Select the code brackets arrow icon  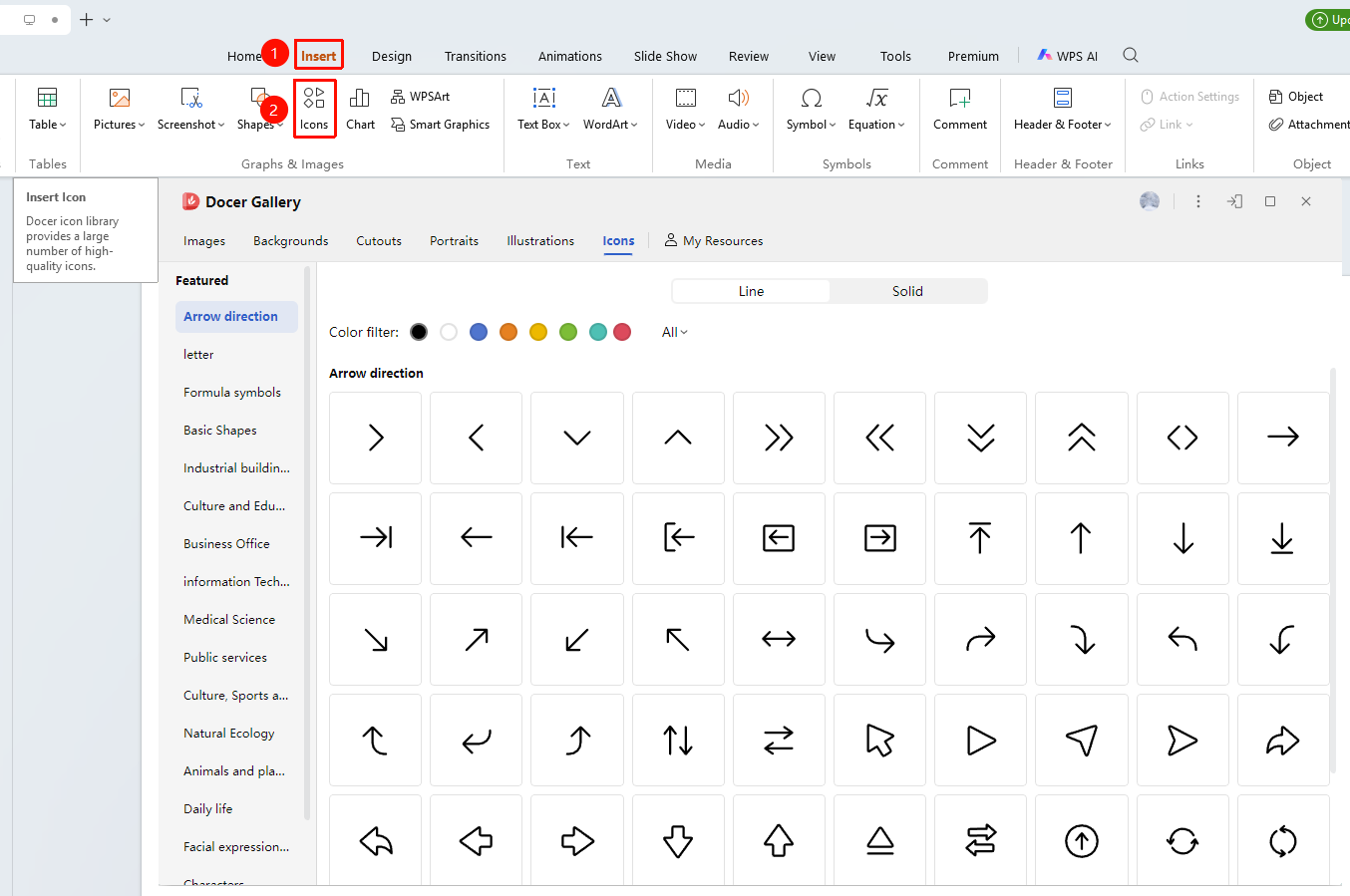tap(1182, 438)
